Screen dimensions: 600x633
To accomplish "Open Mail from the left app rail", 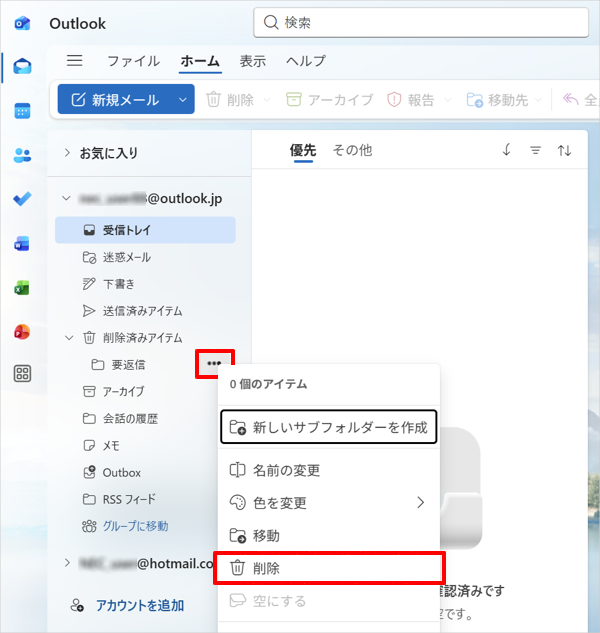I will [22, 66].
